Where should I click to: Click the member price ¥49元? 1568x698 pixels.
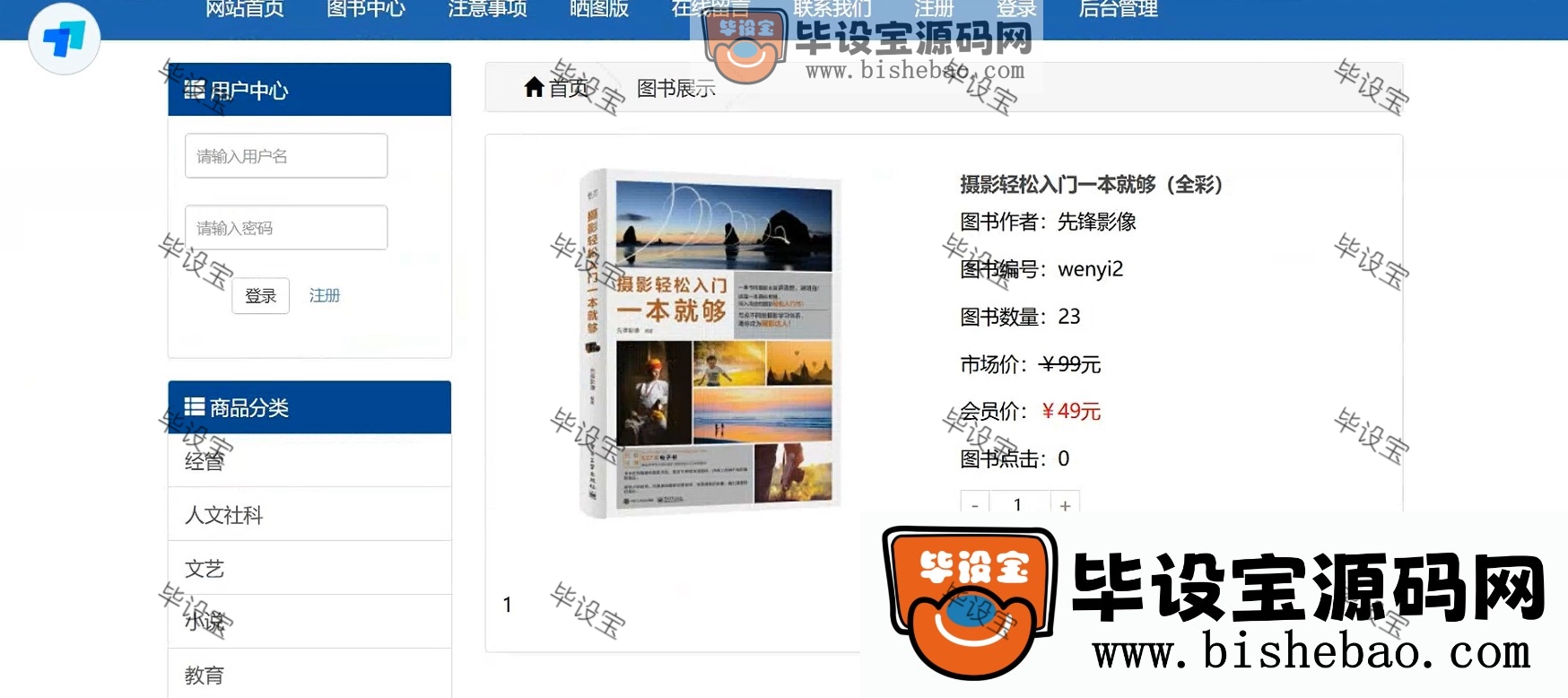[x=1071, y=411]
